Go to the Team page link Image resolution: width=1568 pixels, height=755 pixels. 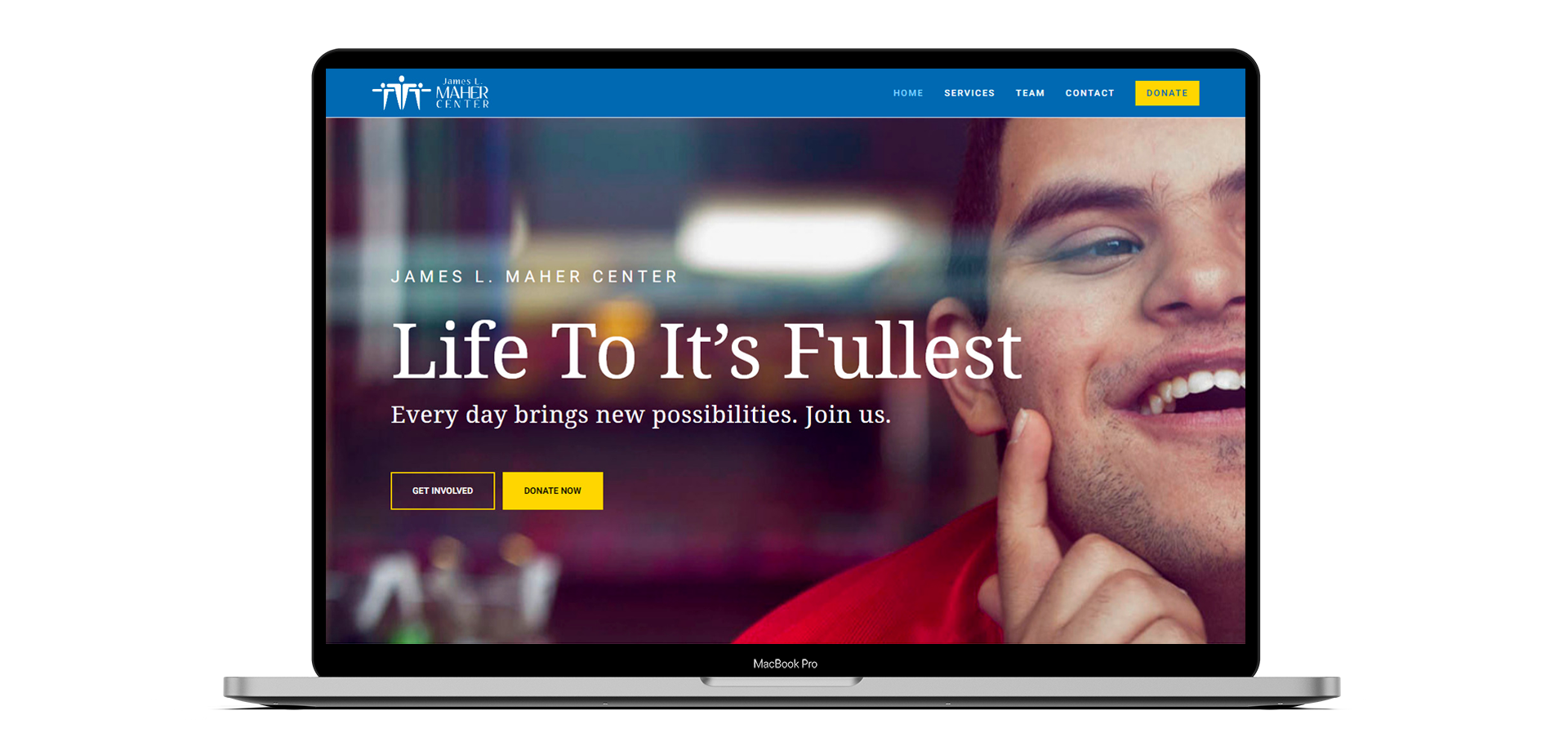[x=1030, y=93]
